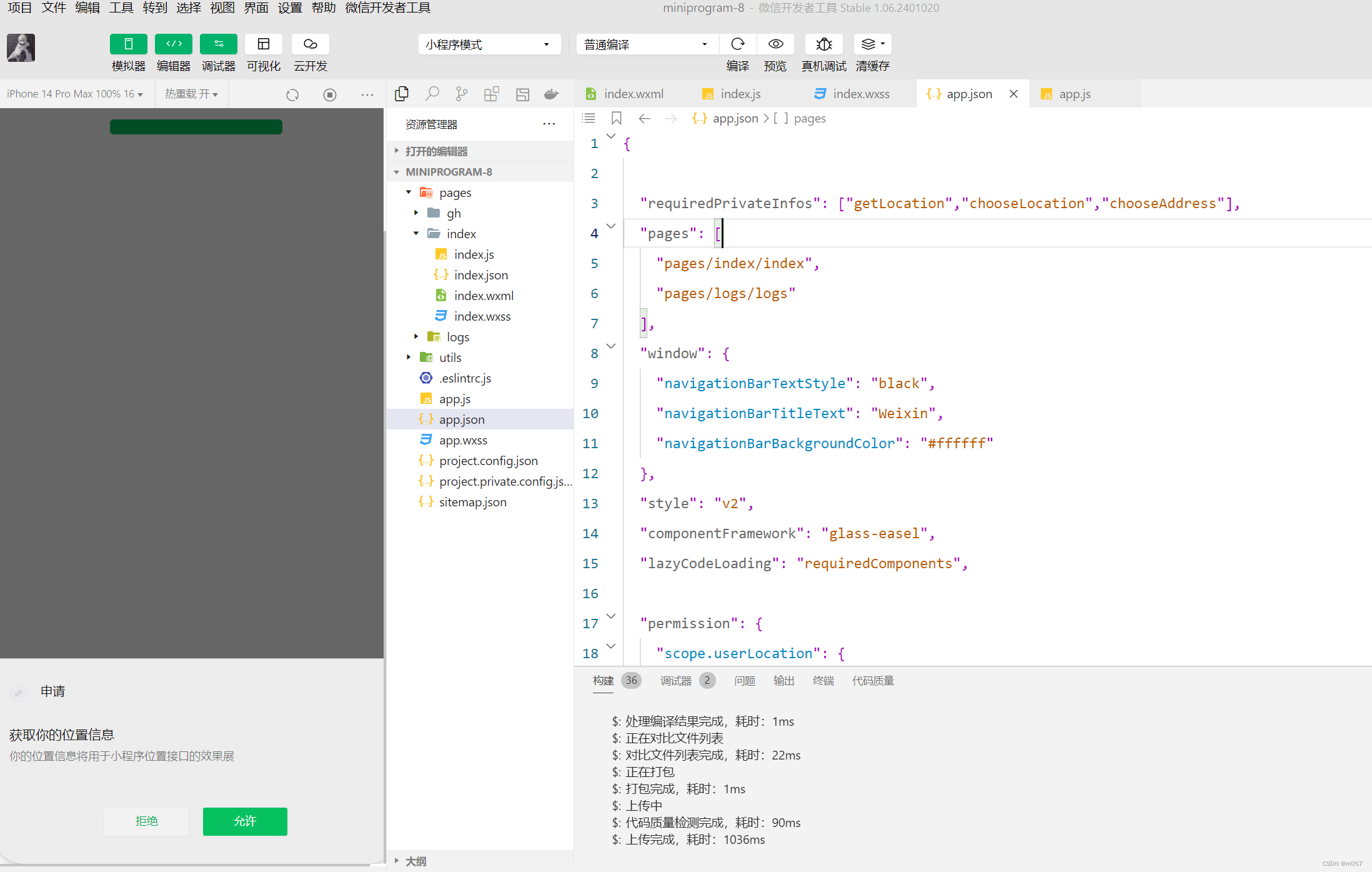Toggle the simulator panel button
Screen dimensions: 1372x872
point(129,44)
